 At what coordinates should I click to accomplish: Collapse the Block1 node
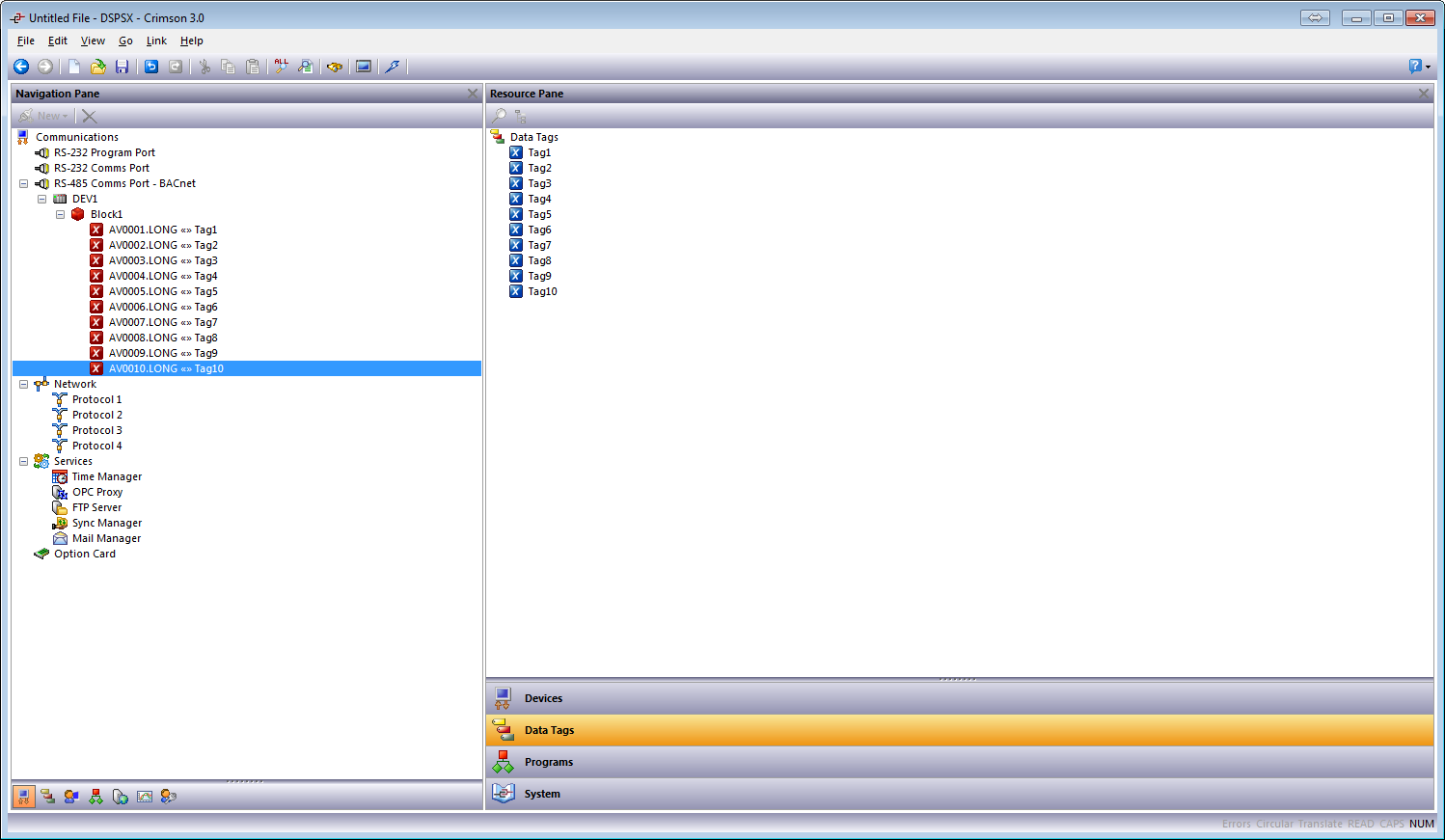61,214
